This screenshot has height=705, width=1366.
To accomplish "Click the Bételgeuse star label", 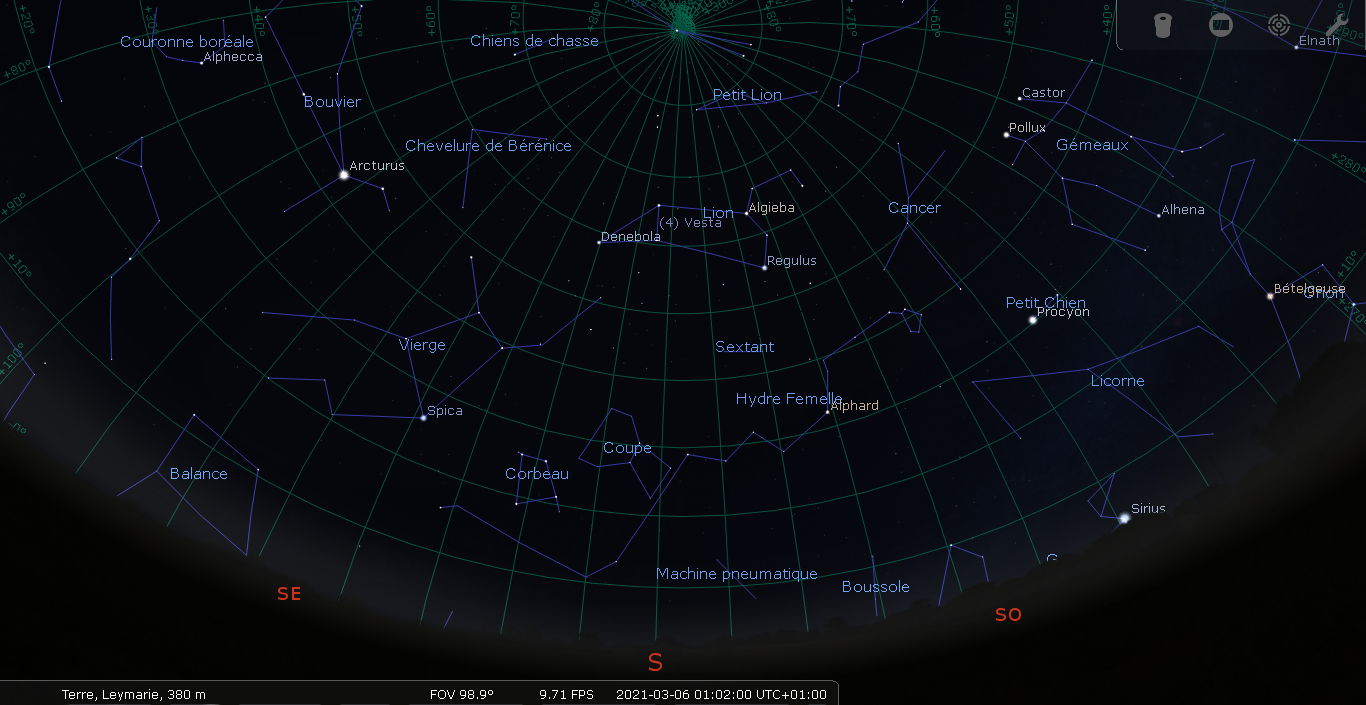I will tap(1309, 289).
